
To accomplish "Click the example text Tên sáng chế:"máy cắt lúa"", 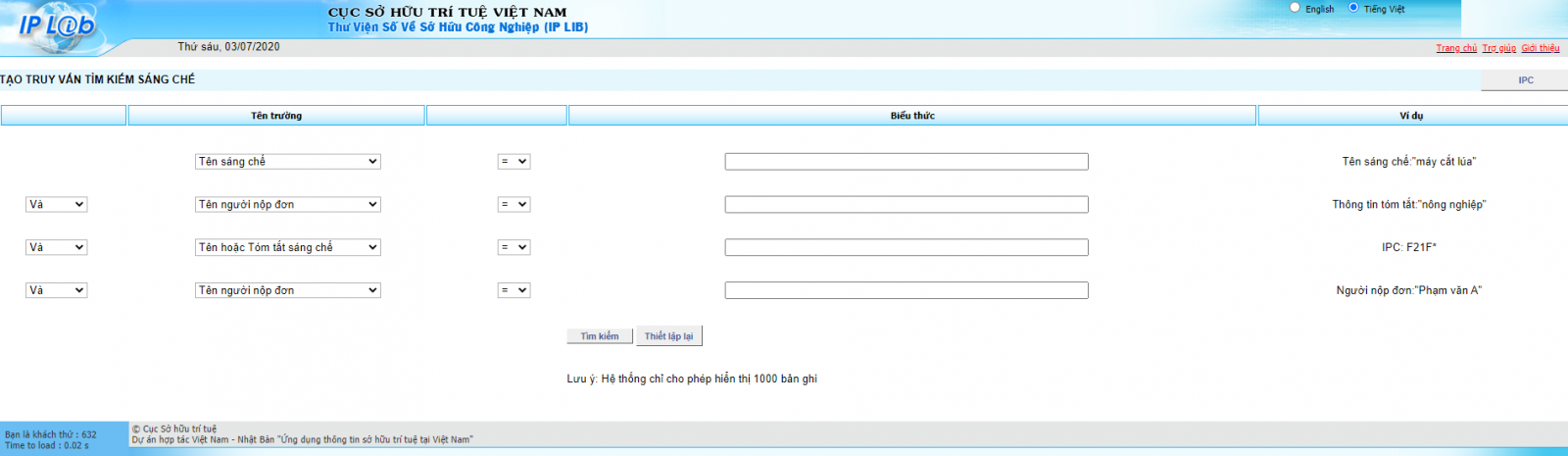I will (1409, 162).
